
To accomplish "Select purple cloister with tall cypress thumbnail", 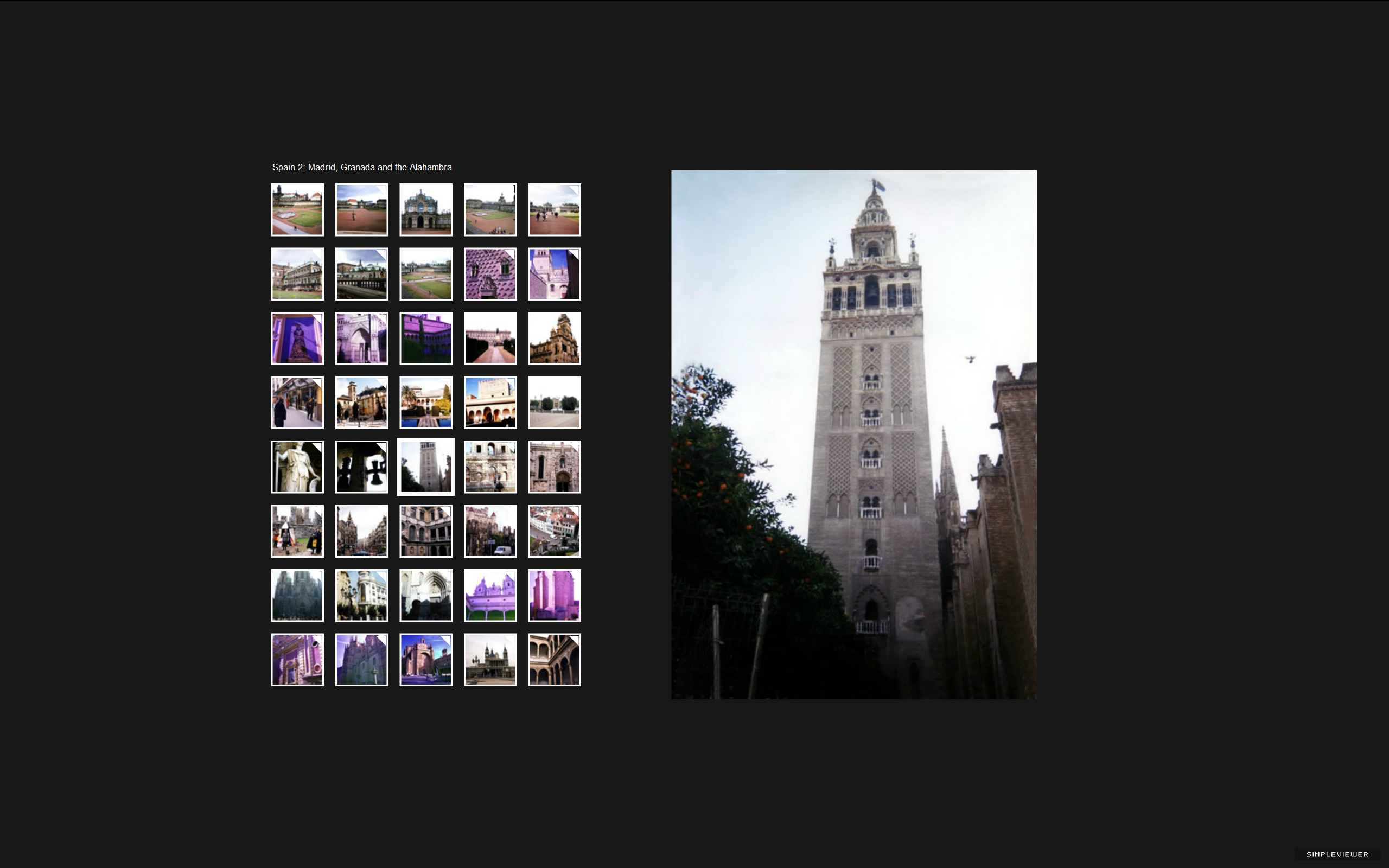I will (426, 338).
